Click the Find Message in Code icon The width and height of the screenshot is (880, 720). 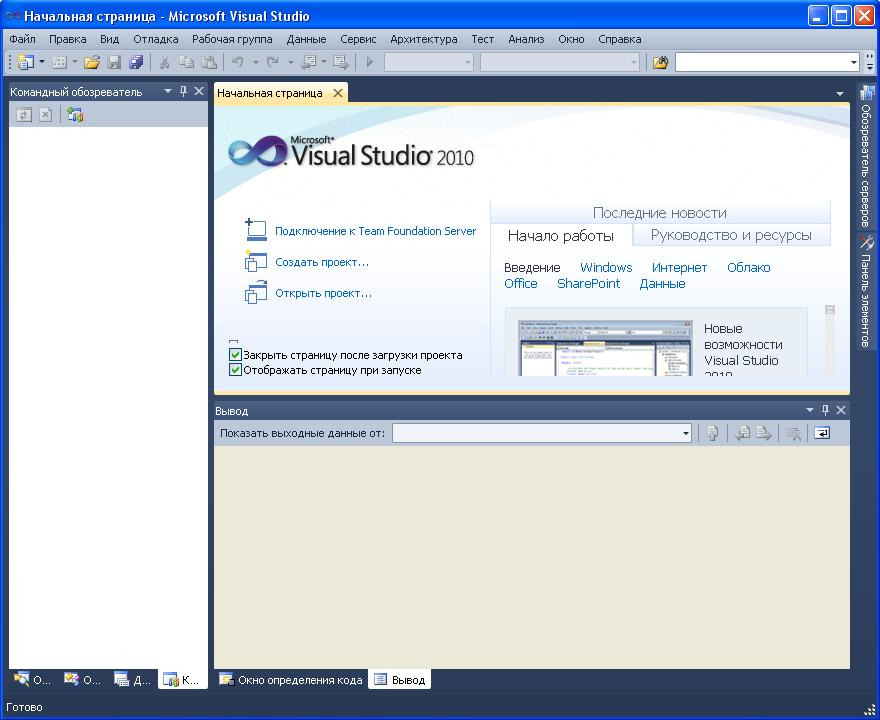point(712,433)
